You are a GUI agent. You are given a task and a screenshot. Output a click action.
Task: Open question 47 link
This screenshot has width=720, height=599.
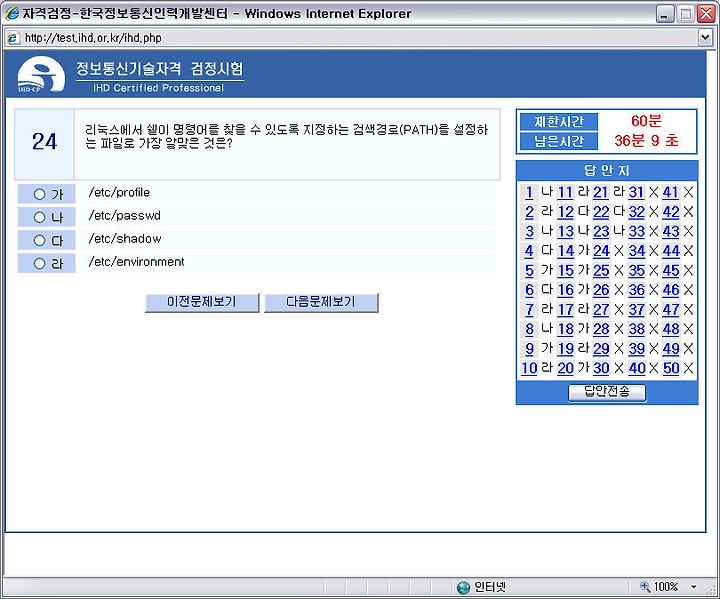[x=670, y=310]
